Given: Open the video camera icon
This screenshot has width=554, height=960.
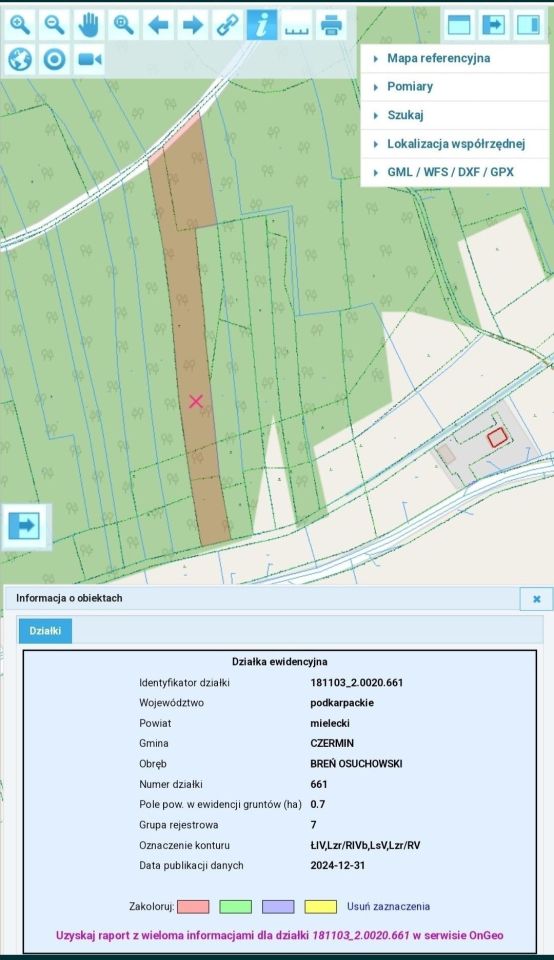Looking at the screenshot, I should (89, 59).
